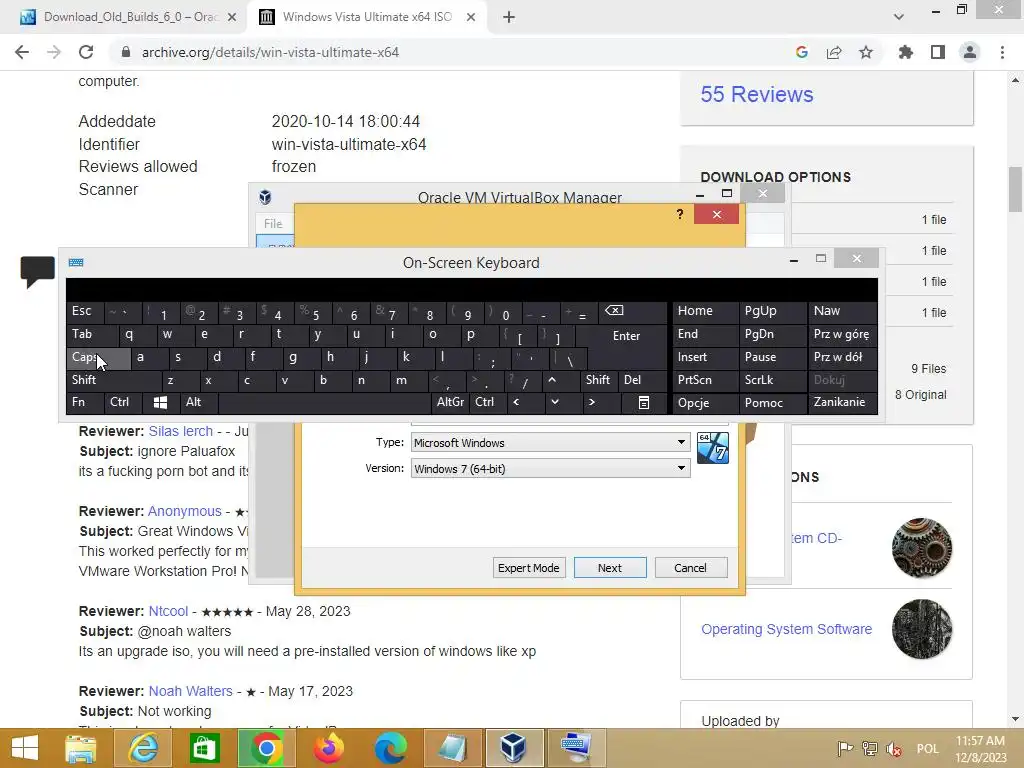The image size is (1024, 768).
Task: Open the Chrome profile avatar
Action: (x=970, y=52)
